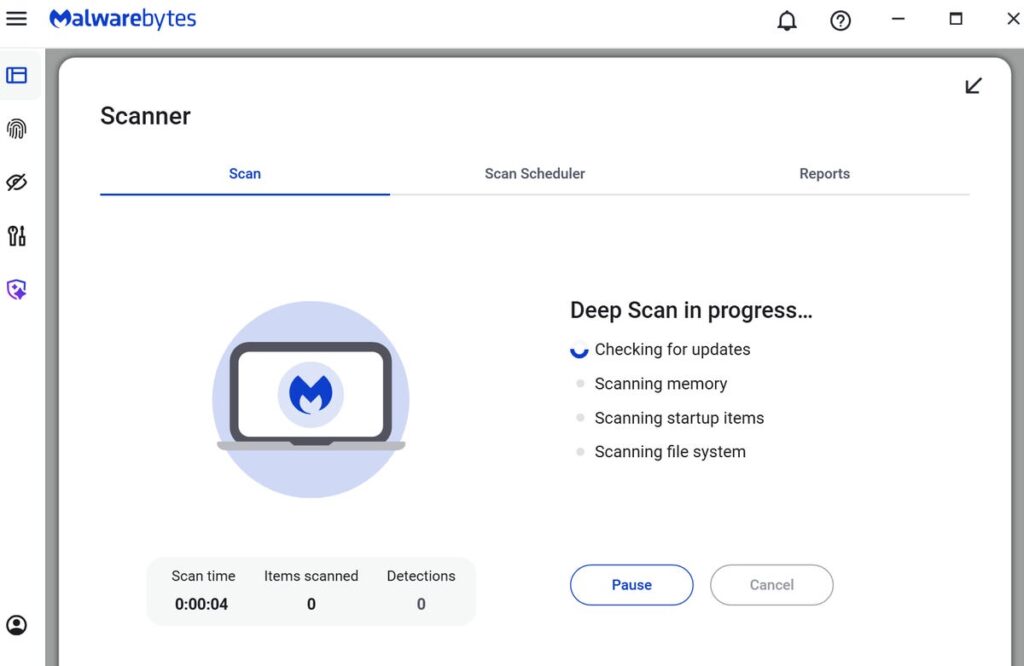Open the fingerprint sidebar icon
The width and height of the screenshot is (1024, 666).
[16, 129]
